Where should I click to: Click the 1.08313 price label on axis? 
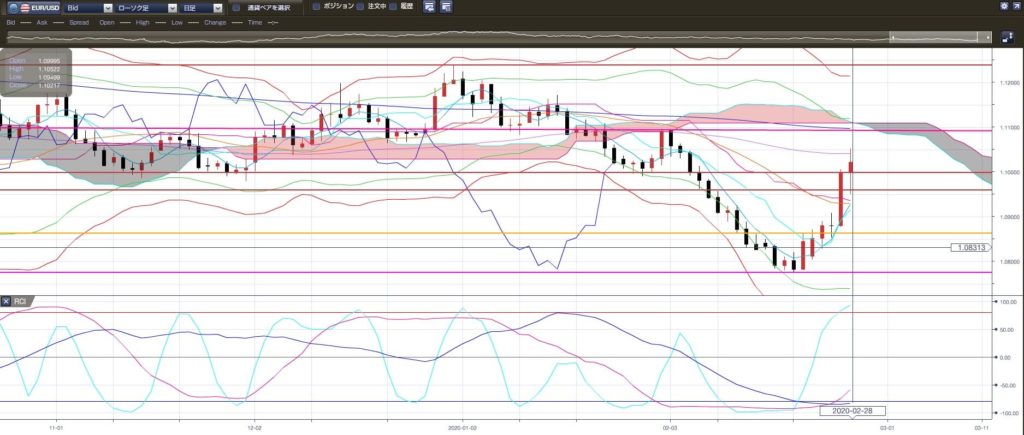[x=971, y=248]
